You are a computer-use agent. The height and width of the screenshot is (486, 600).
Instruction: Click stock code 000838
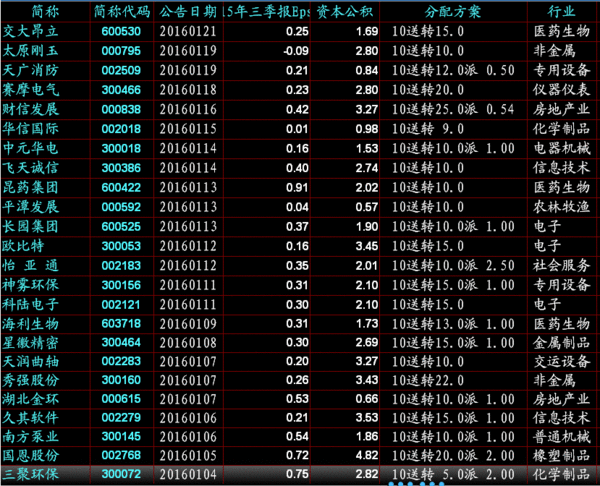tap(121, 109)
